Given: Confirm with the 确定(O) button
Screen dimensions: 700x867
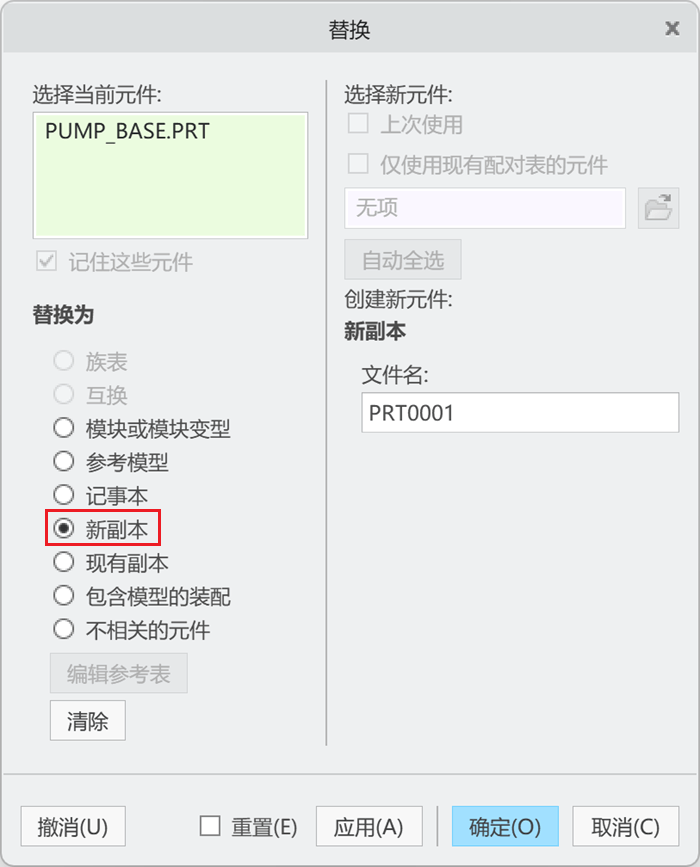Looking at the screenshot, I should [505, 826].
